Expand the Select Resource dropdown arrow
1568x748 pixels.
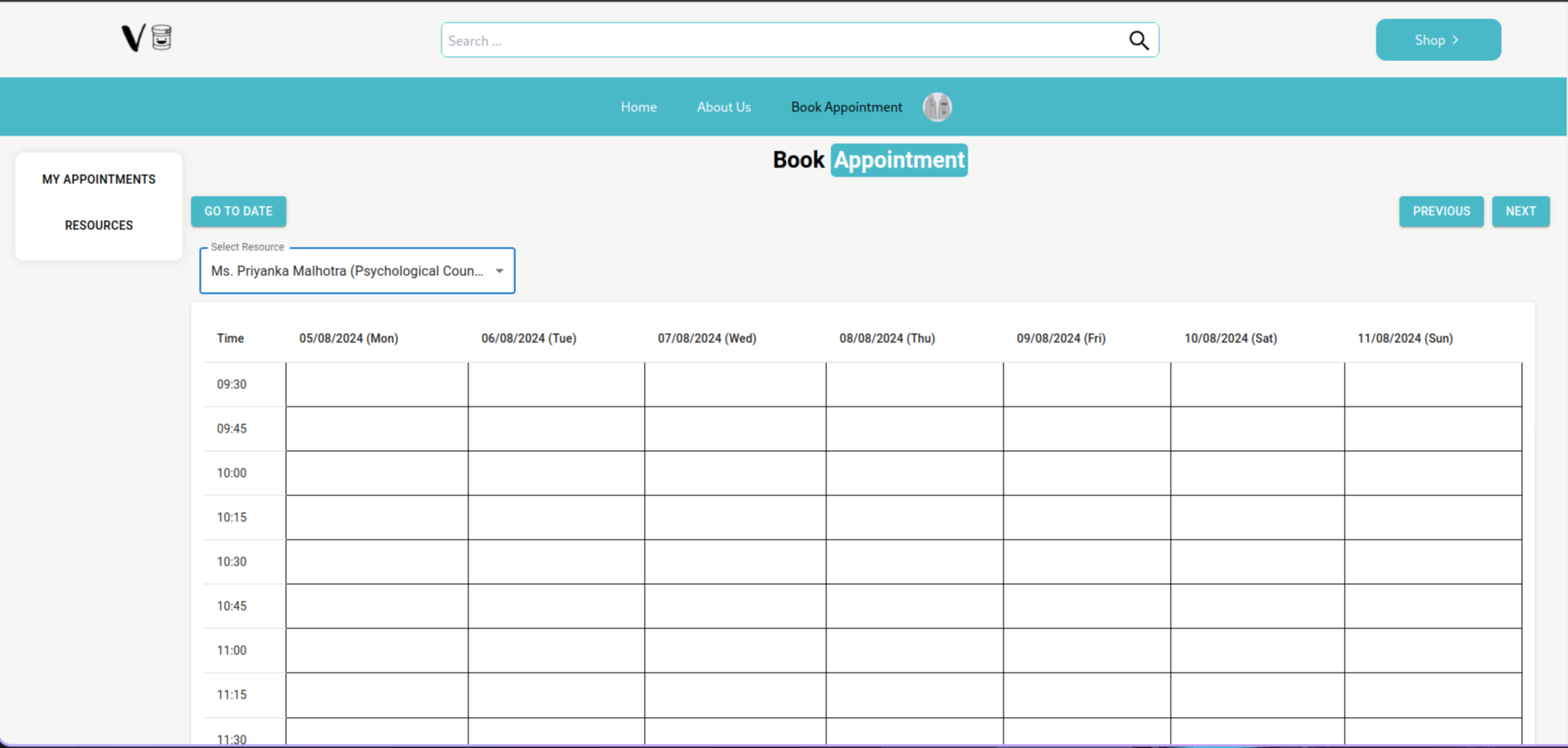(499, 271)
